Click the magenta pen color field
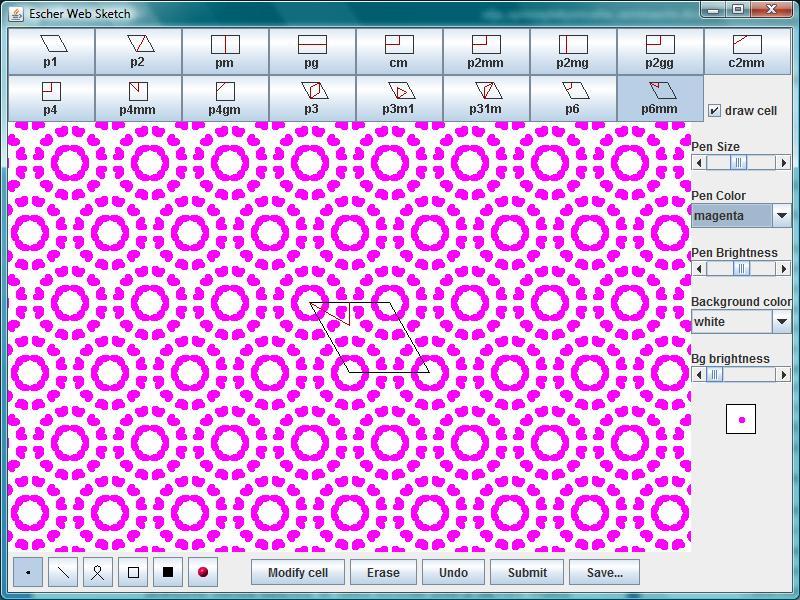This screenshot has width=800, height=600. pyautogui.click(x=732, y=216)
